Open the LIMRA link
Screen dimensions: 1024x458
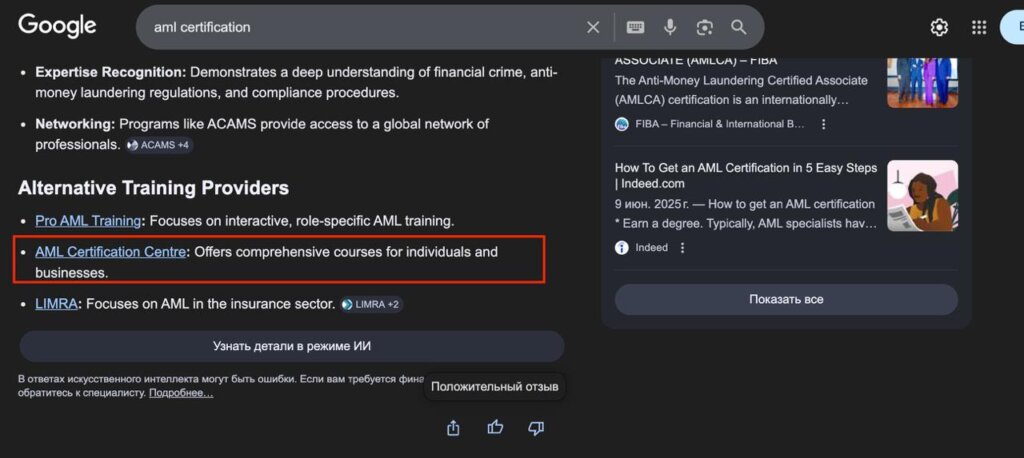pos(56,304)
